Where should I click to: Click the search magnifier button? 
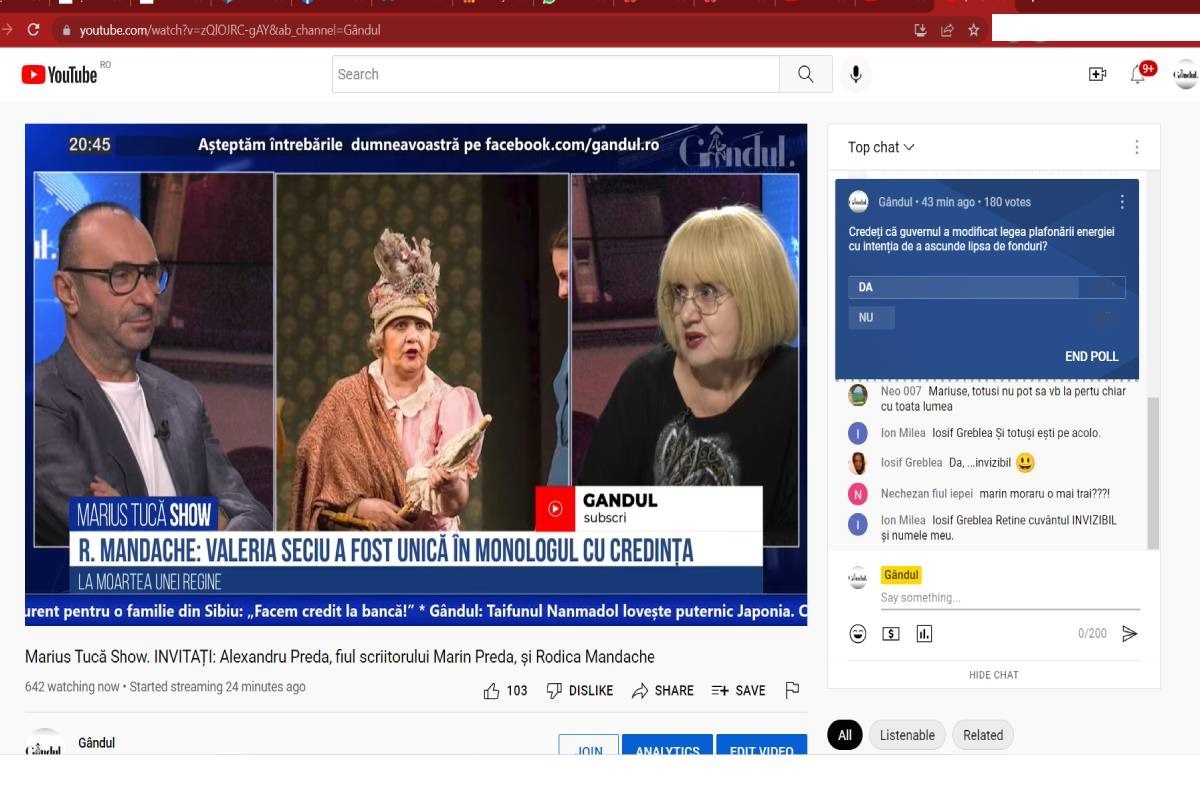coord(806,74)
